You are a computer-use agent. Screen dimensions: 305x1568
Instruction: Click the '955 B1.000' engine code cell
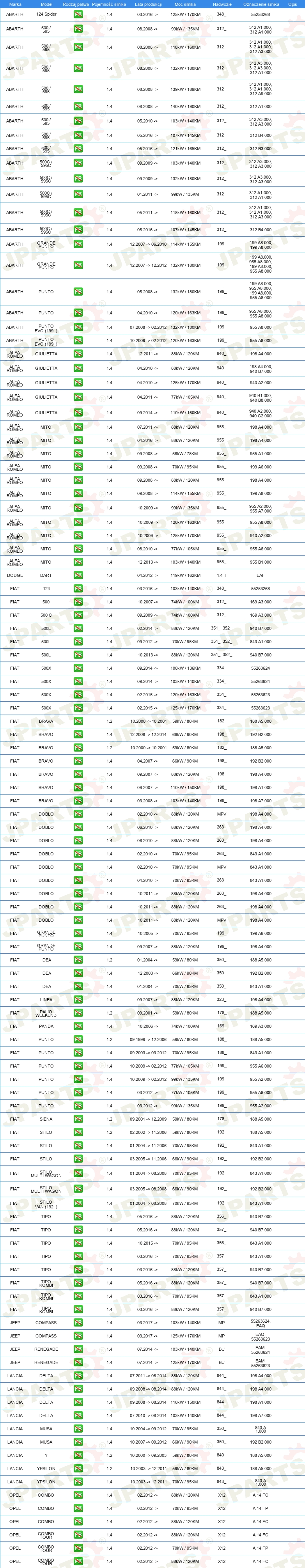pos(261,562)
